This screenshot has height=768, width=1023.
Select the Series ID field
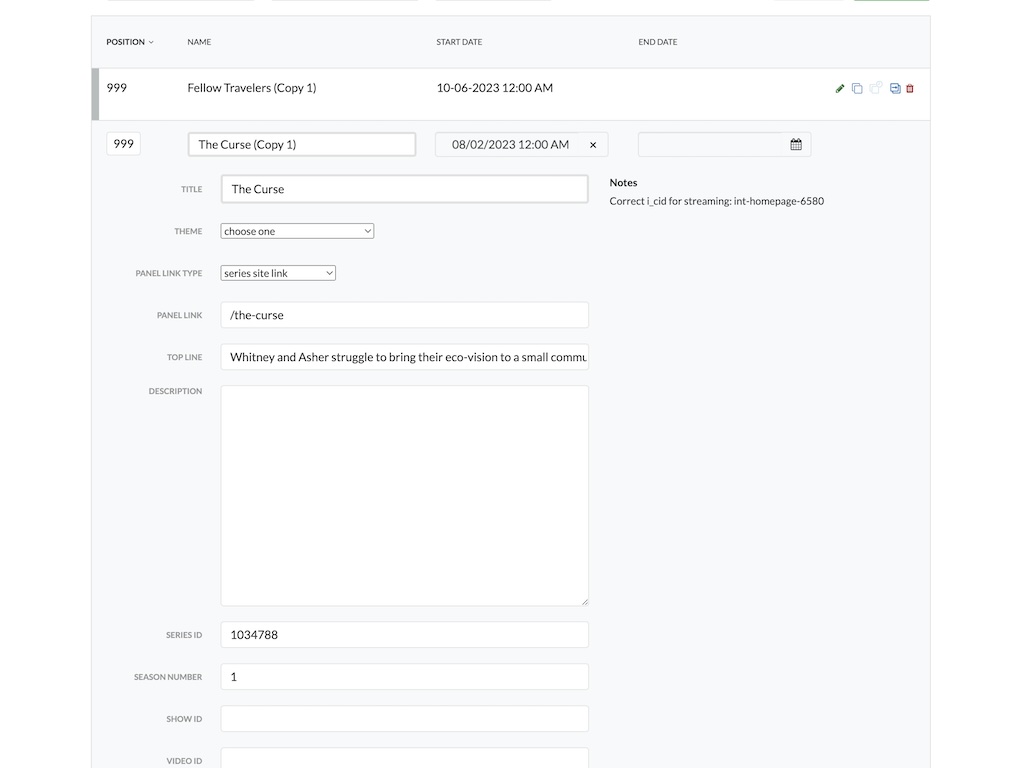point(405,635)
